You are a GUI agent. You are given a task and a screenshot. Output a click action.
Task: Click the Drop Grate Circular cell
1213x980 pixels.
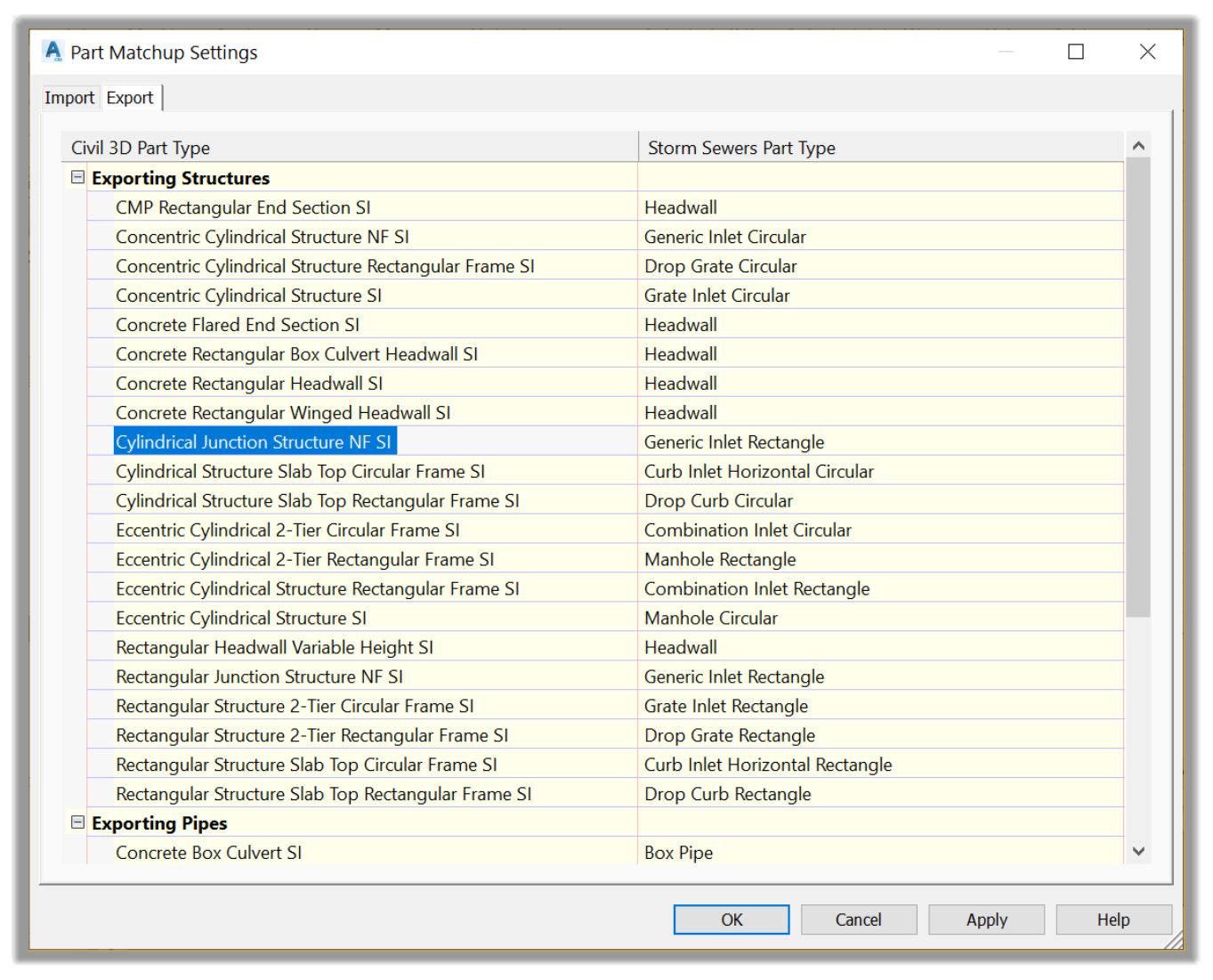[x=881, y=266]
